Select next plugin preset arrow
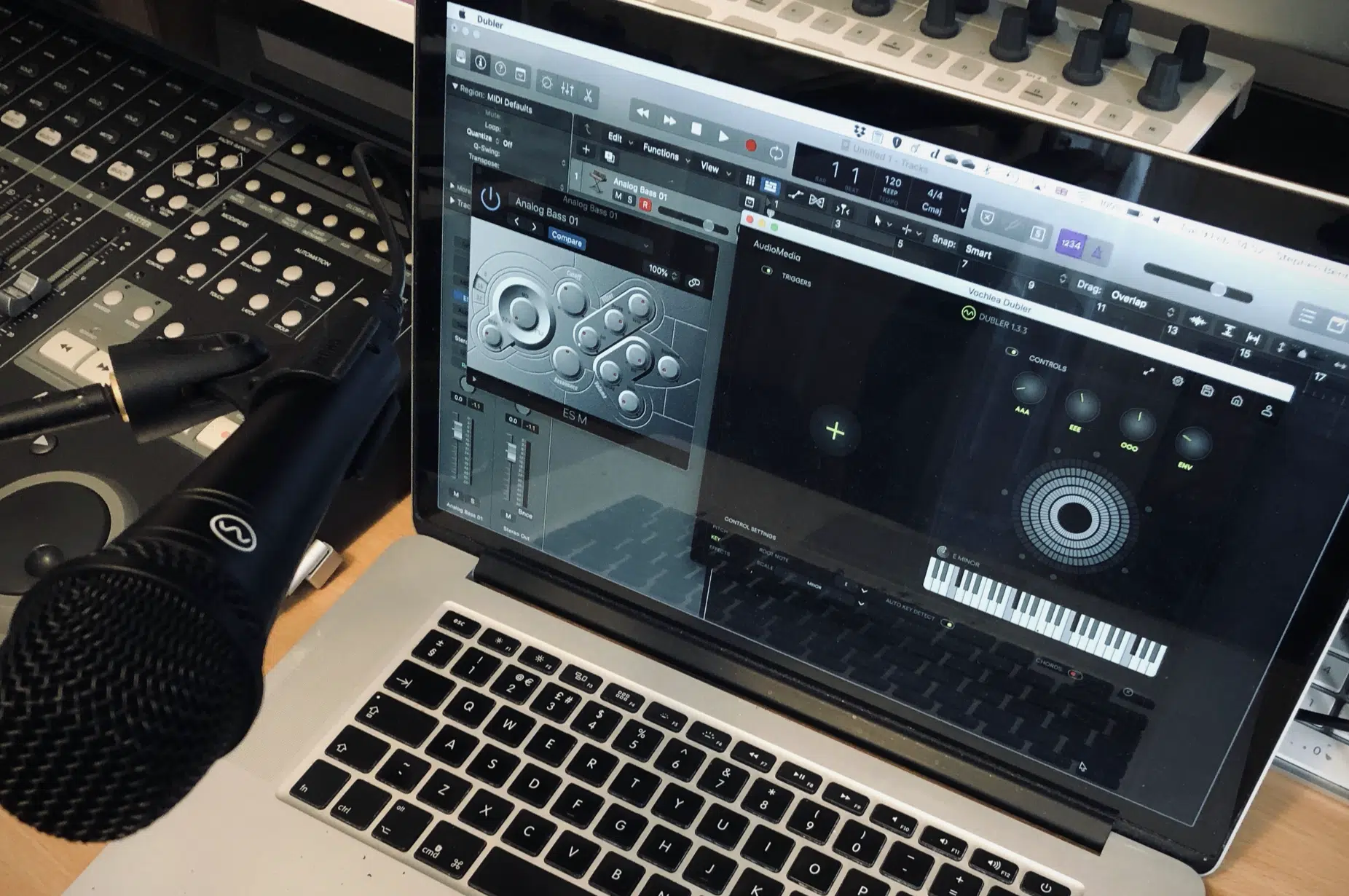The image size is (1349, 896). coord(535,227)
